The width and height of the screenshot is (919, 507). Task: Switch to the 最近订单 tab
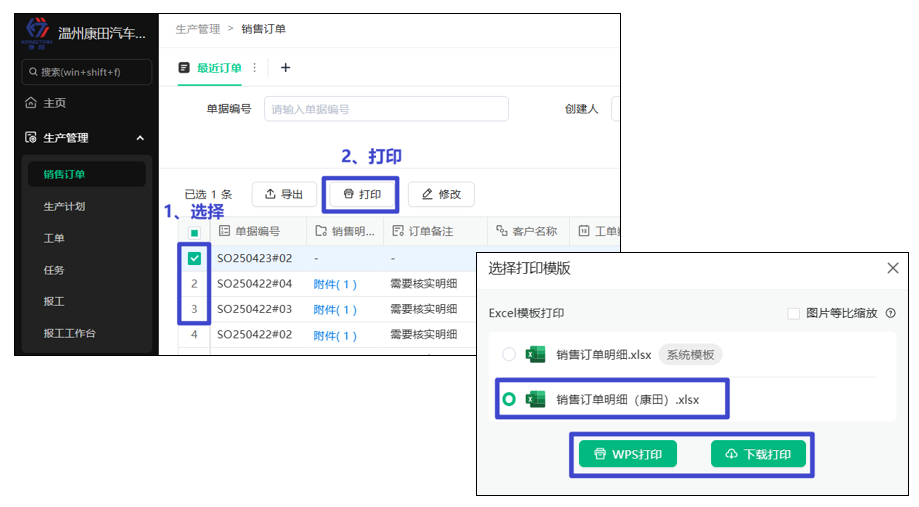tap(219, 68)
